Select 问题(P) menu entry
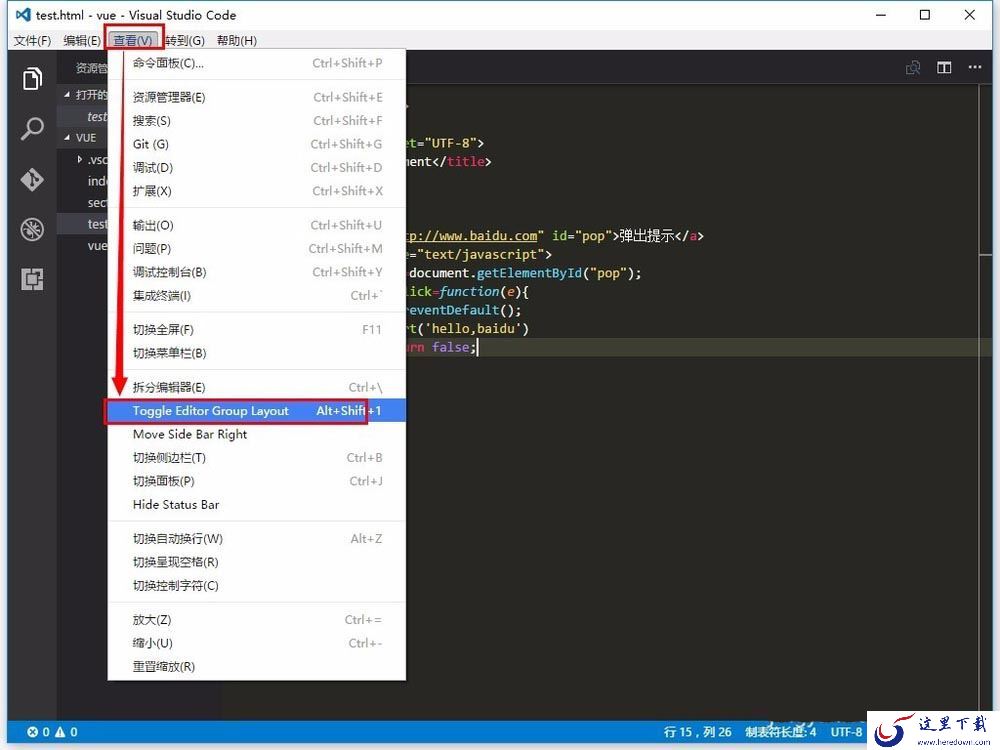 [x=257, y=249]
